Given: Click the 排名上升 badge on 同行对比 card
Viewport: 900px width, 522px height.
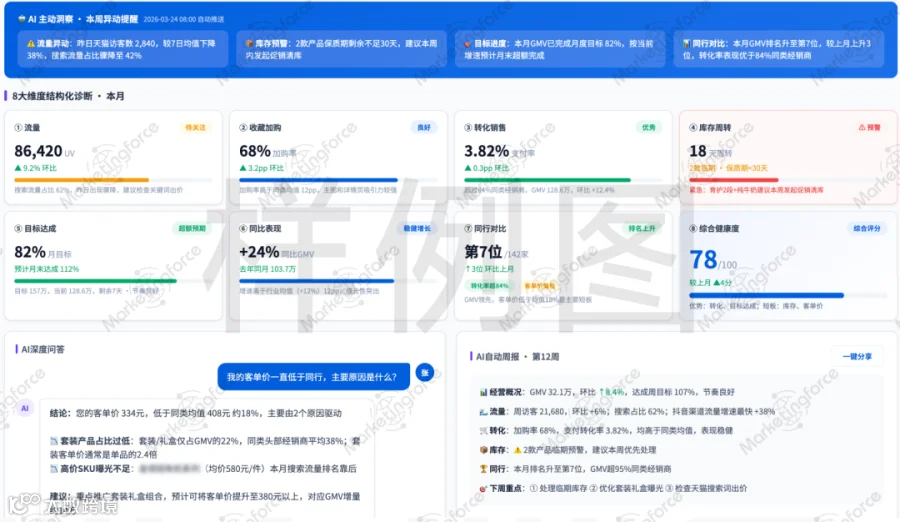Looking at the screenshot, I should (642, 229).
